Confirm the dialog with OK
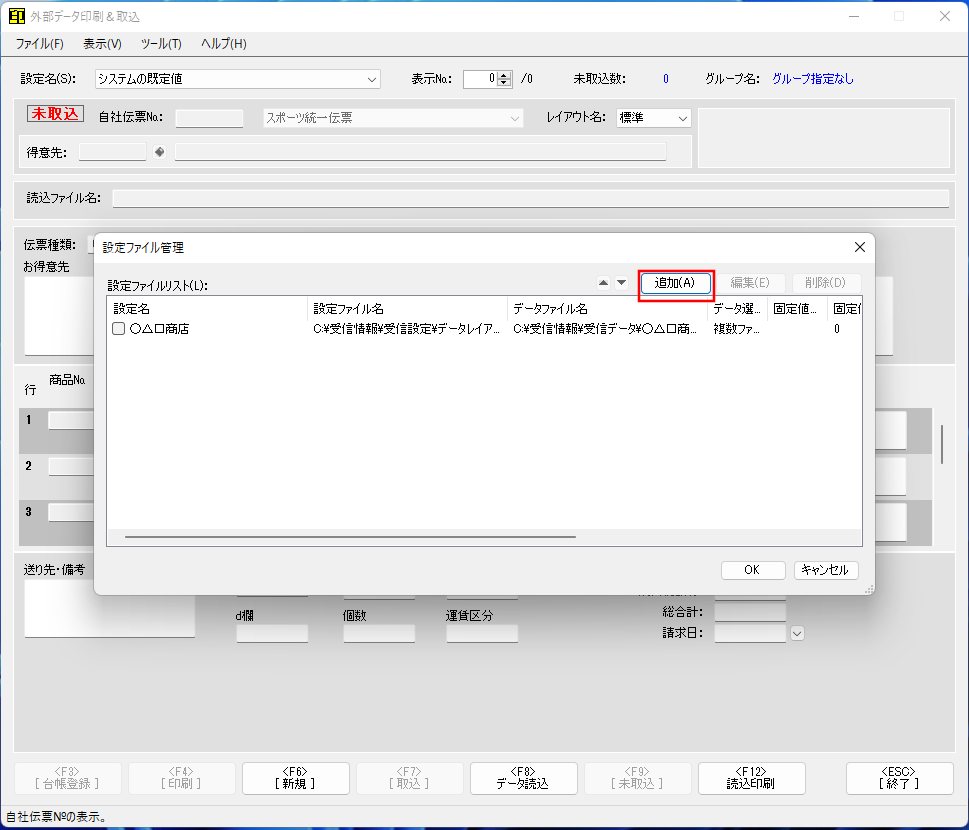 753,570
